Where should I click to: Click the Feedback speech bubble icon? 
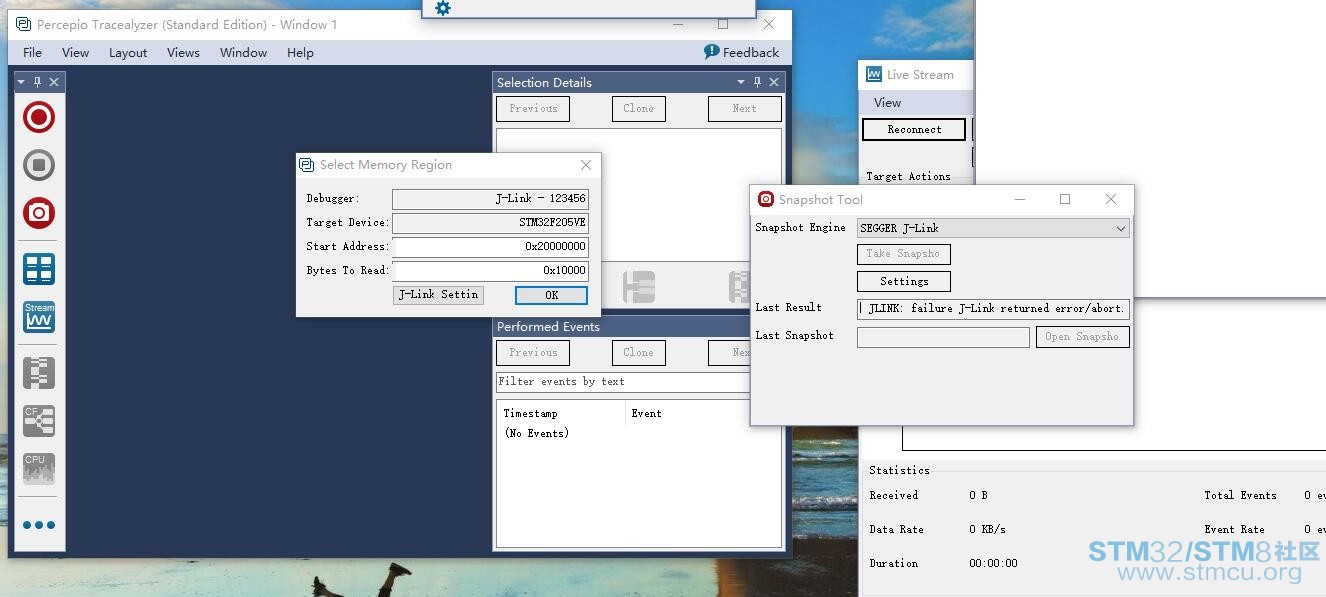coord(711,52)
